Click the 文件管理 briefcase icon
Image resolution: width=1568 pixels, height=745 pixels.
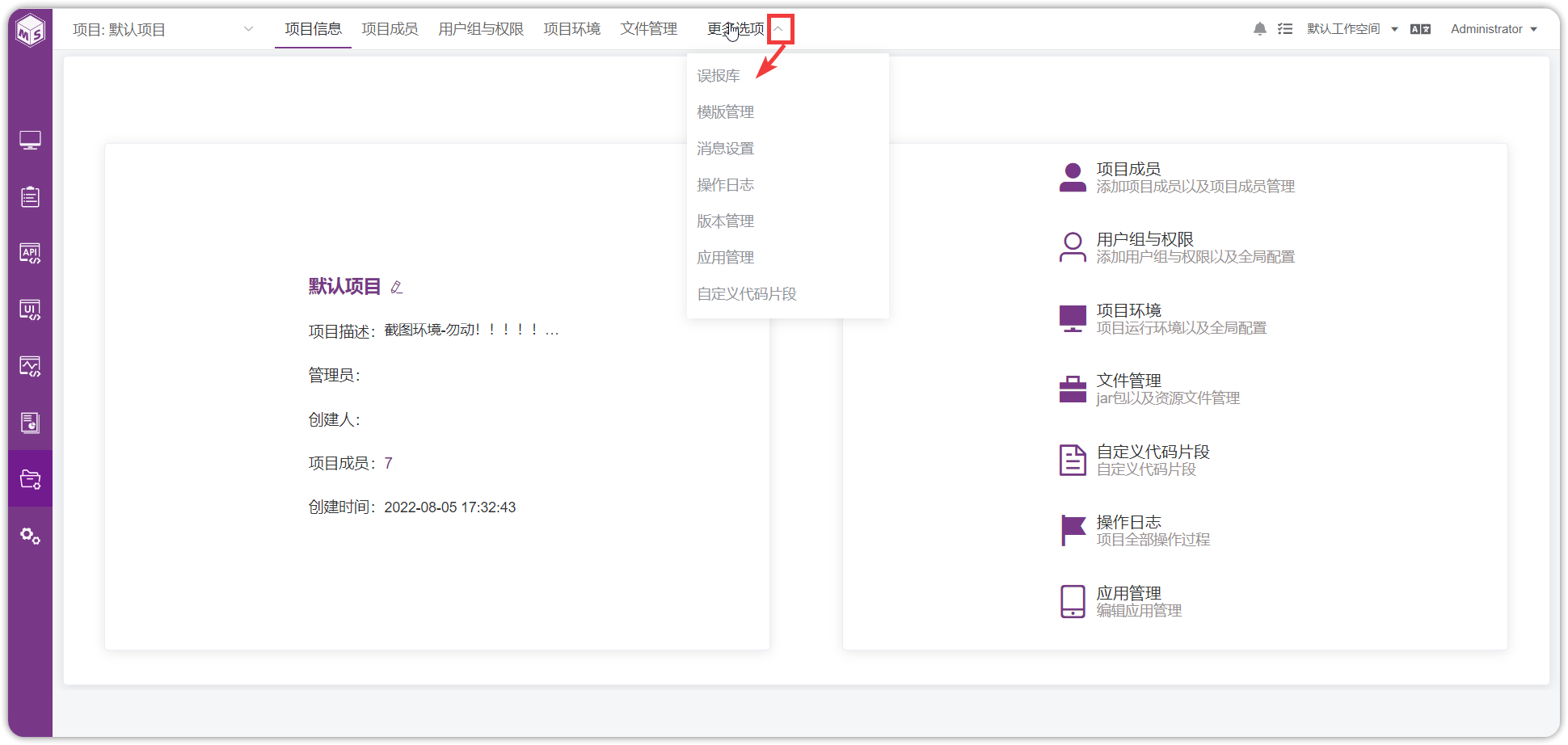click(1073, 389)
